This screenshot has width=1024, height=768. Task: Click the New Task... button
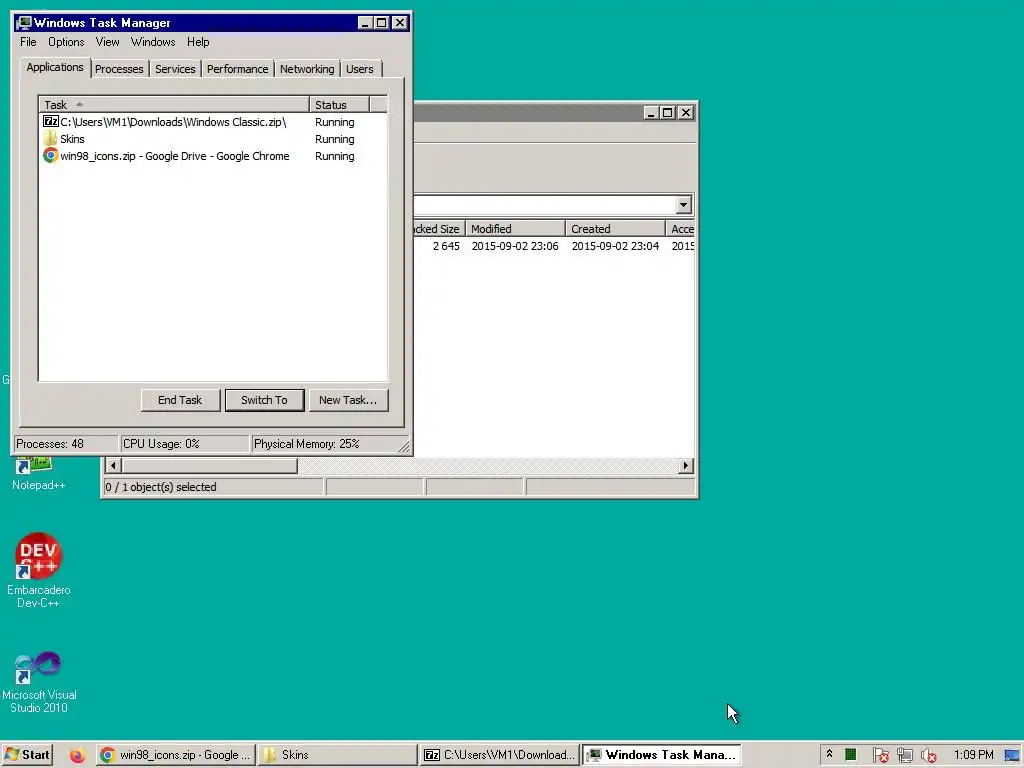pos(348,400)
